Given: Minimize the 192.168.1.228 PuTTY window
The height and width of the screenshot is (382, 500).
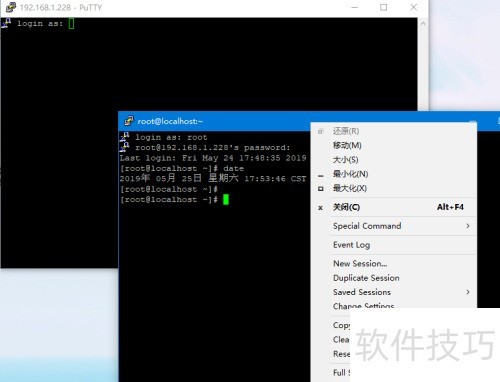Looking at the screenshot, I should [x=355, y=7].
